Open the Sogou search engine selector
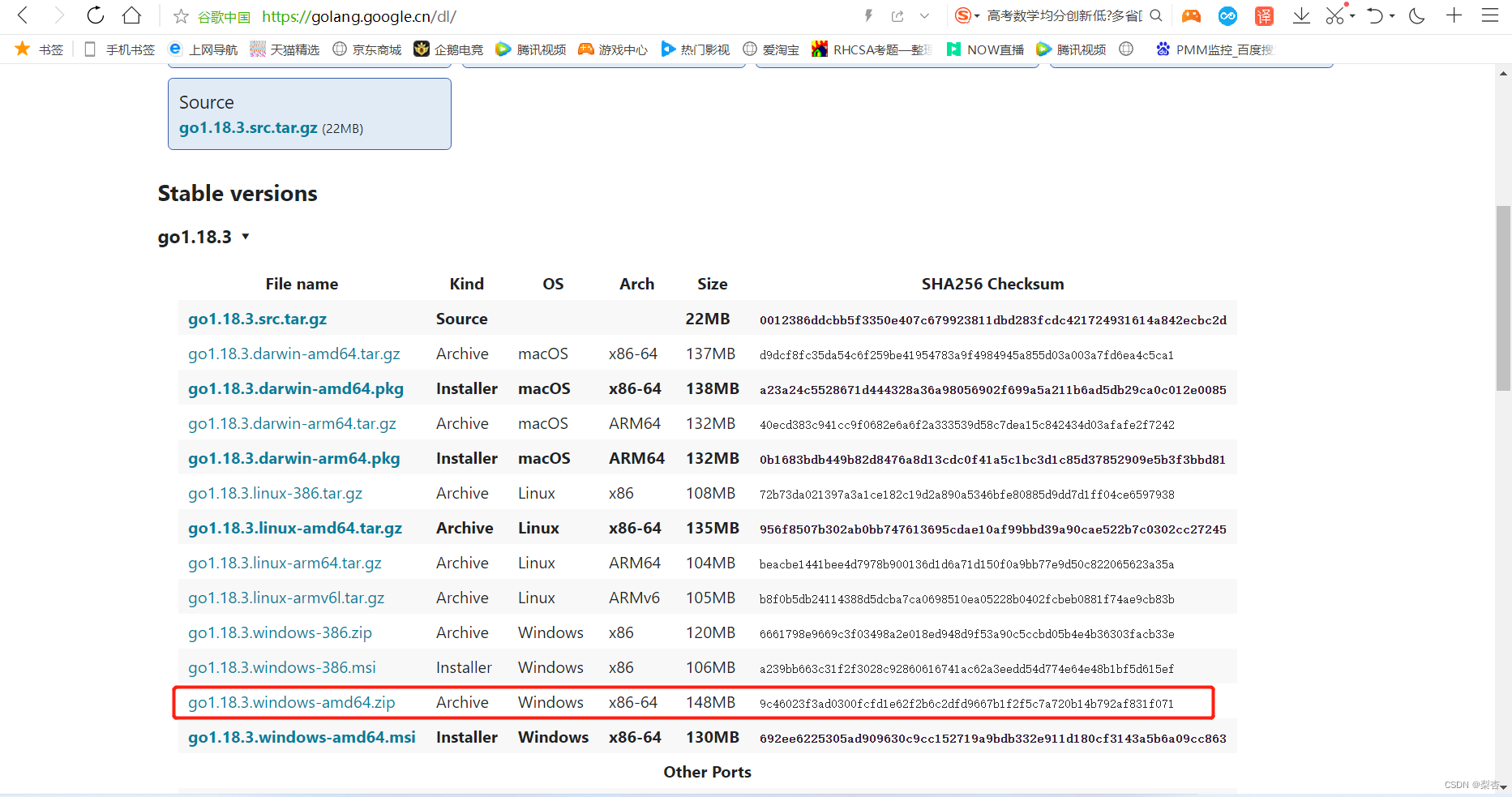The width and height of the screenshot is (1512, 797). [966, 15]
